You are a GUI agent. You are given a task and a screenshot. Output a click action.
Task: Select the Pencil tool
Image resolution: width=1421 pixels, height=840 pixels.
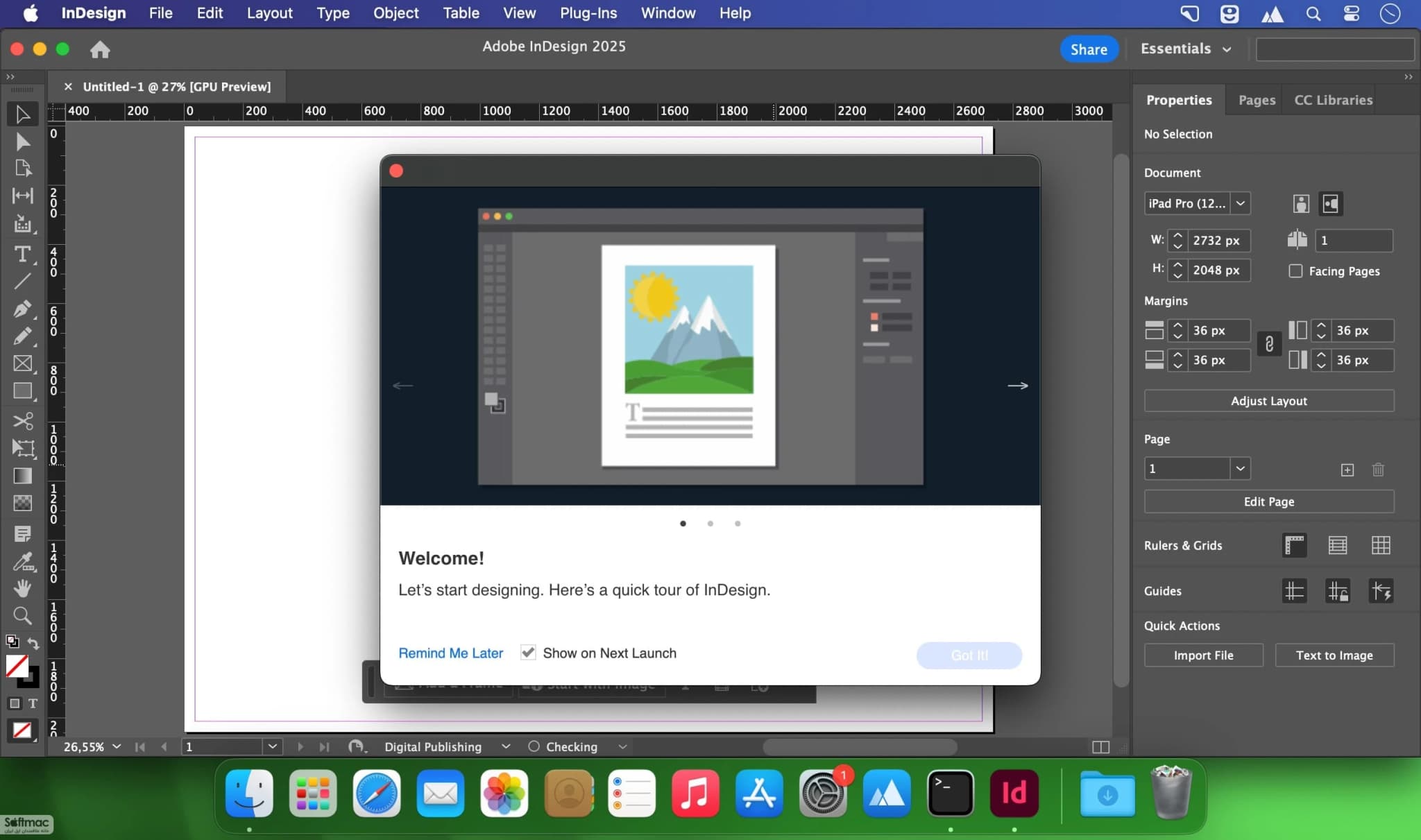coord(22,336)
